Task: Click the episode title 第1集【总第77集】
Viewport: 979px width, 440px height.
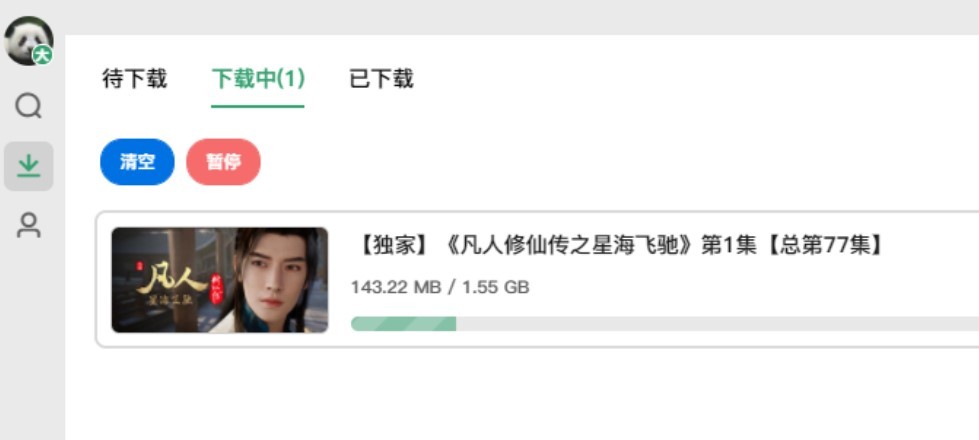Action: (x=792, y=245)
